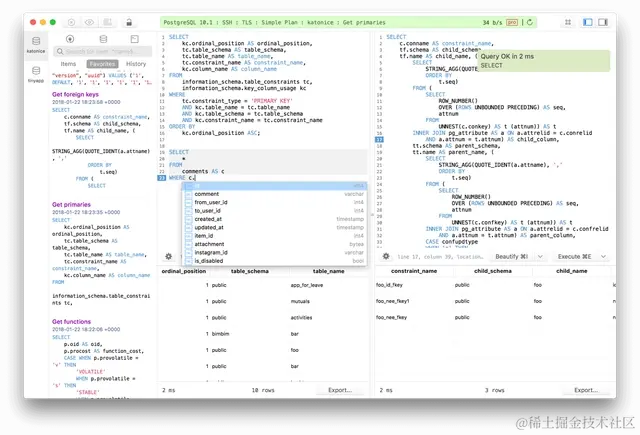Image resolution: width=640 pixels, height=435 pixels.
Task: Choose 'comment' from autocomplete list
Action: tap(274, 194)
